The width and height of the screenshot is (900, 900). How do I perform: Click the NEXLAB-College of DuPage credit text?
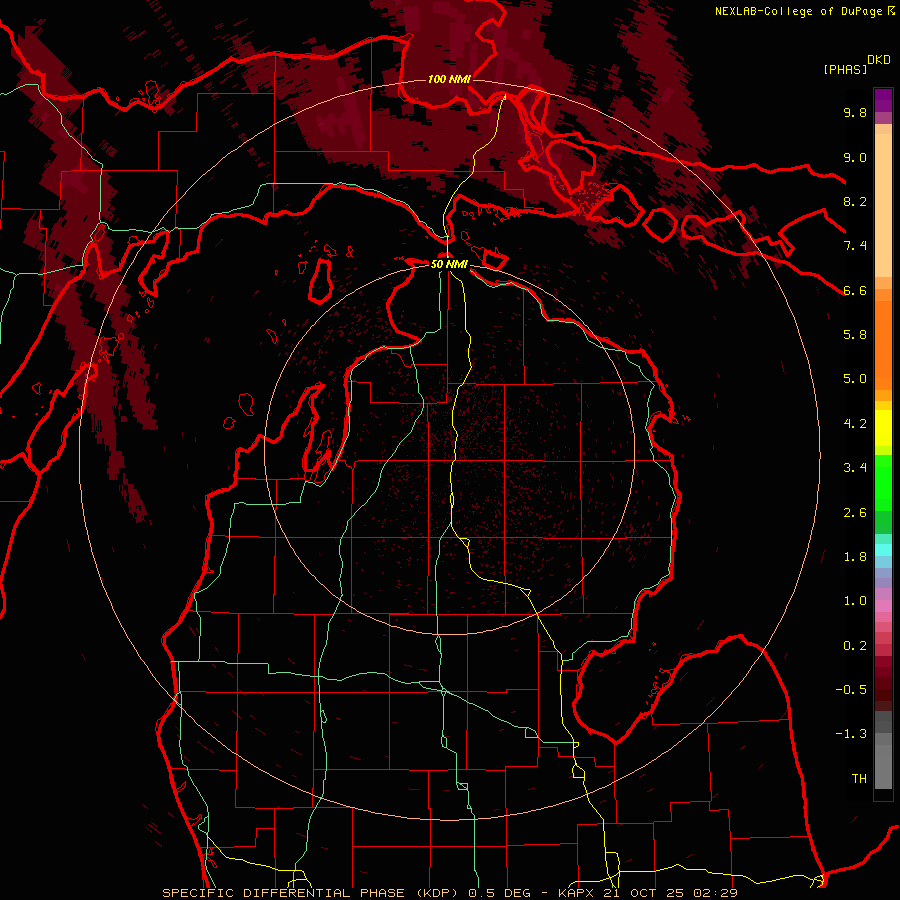(799, 11)
